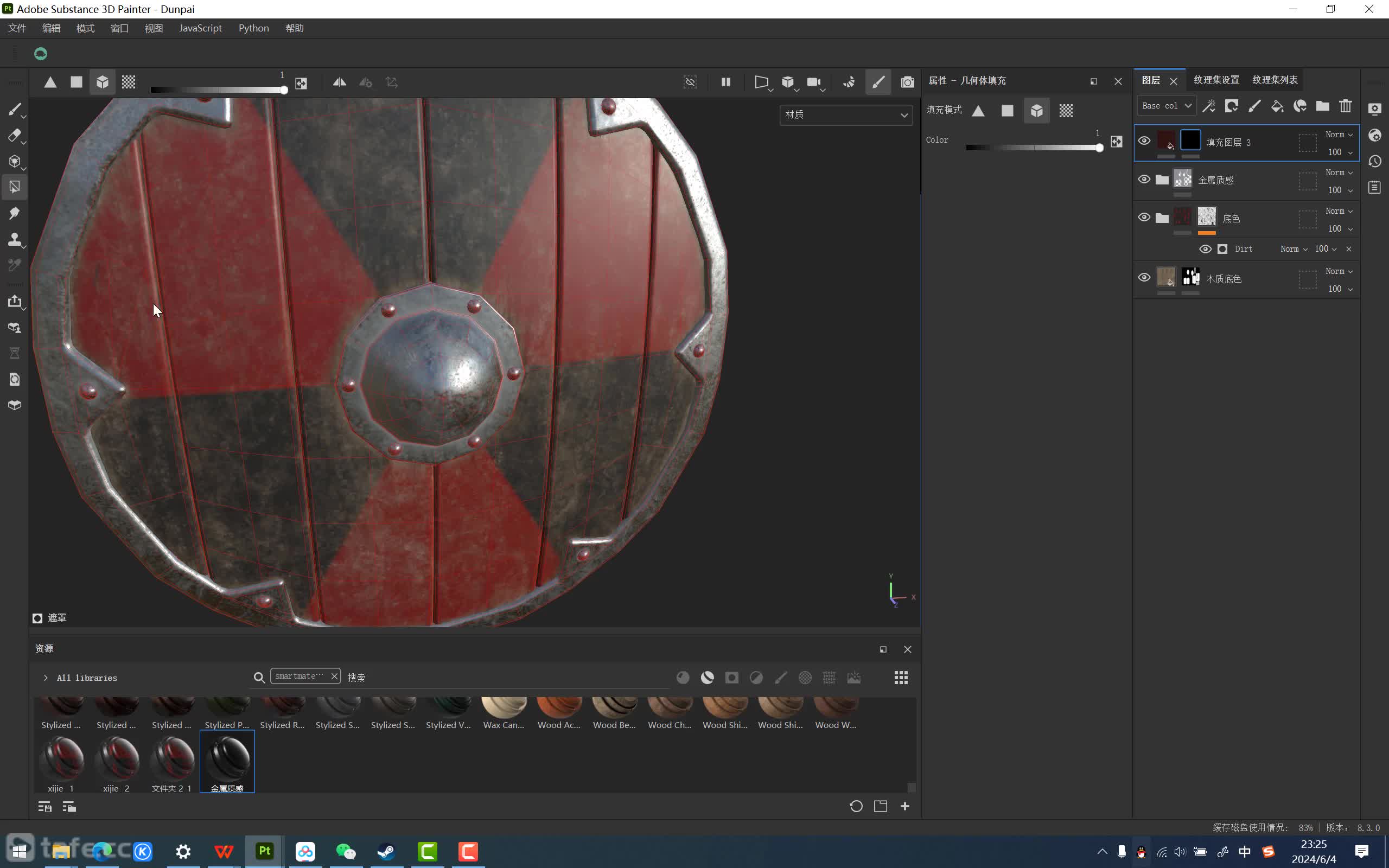Screen dimensions: 1389x868
Task: Select the Clone stamp tool
Action: 14,239
